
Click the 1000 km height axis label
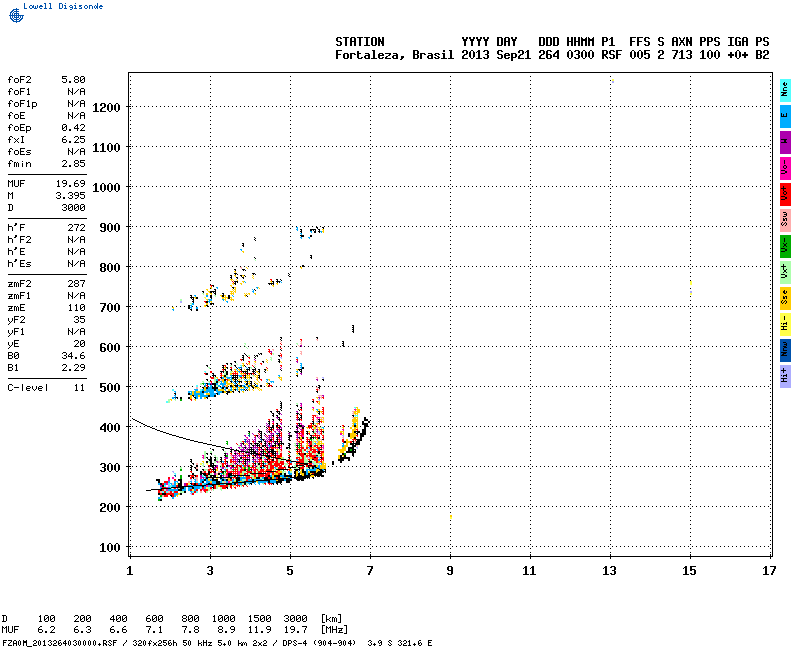105,187
